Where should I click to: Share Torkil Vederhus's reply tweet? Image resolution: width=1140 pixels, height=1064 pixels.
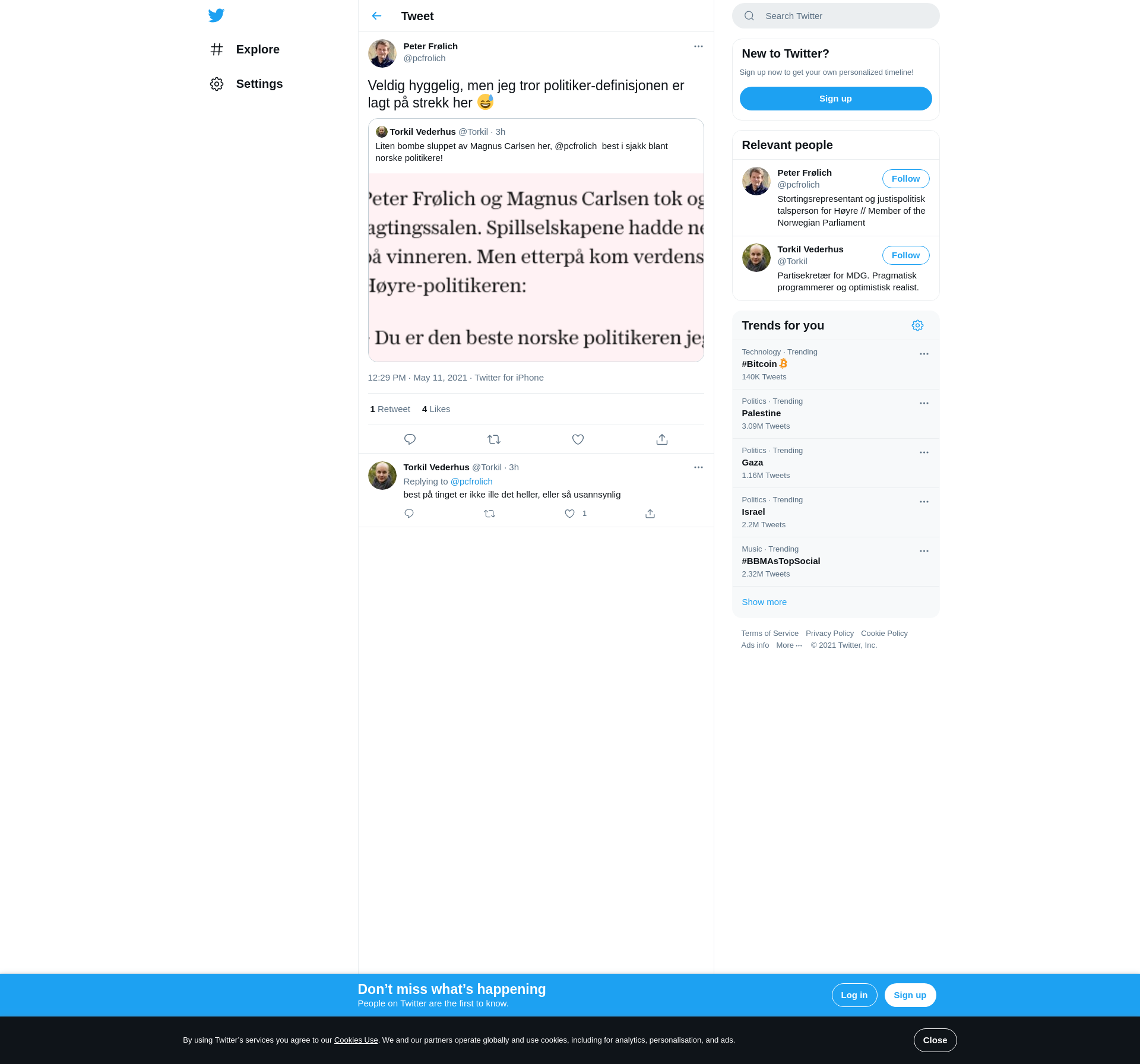pyautogui.click(x=650, y=514)
